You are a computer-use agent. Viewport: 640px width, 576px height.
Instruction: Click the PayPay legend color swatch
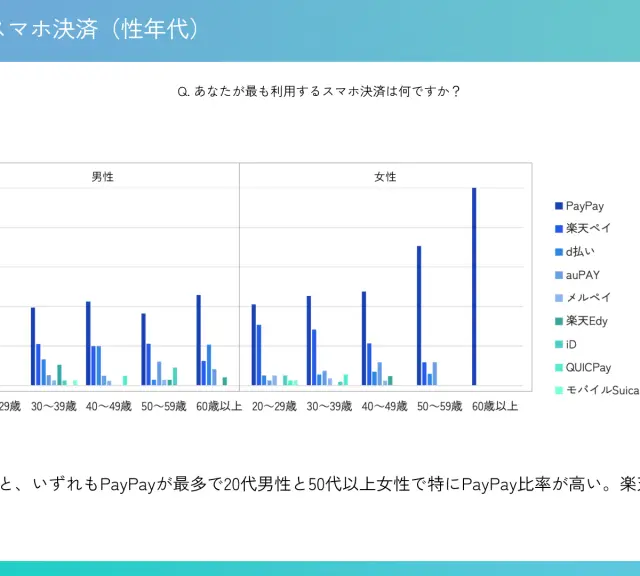tap(559, 206)
